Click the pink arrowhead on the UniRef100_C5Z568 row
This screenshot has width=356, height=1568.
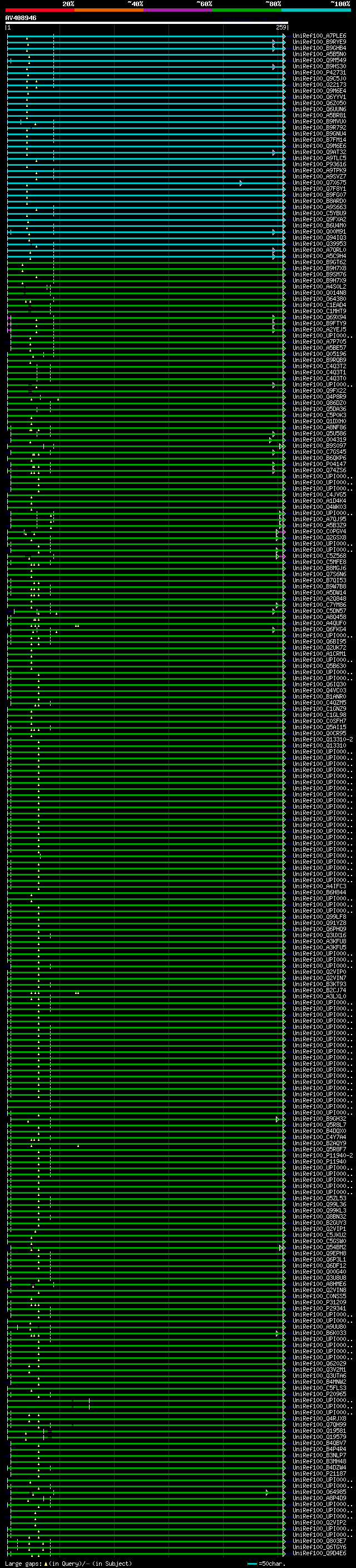tap(283, 556)
